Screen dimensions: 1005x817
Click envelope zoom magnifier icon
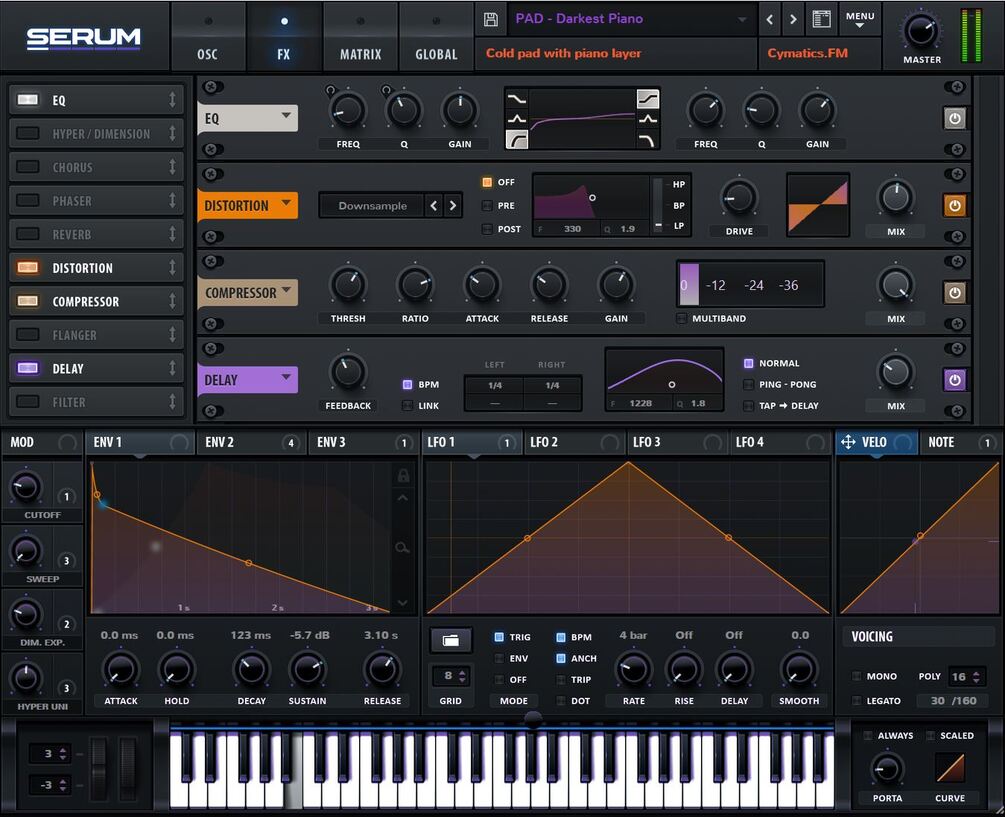(x=402, y=548)
